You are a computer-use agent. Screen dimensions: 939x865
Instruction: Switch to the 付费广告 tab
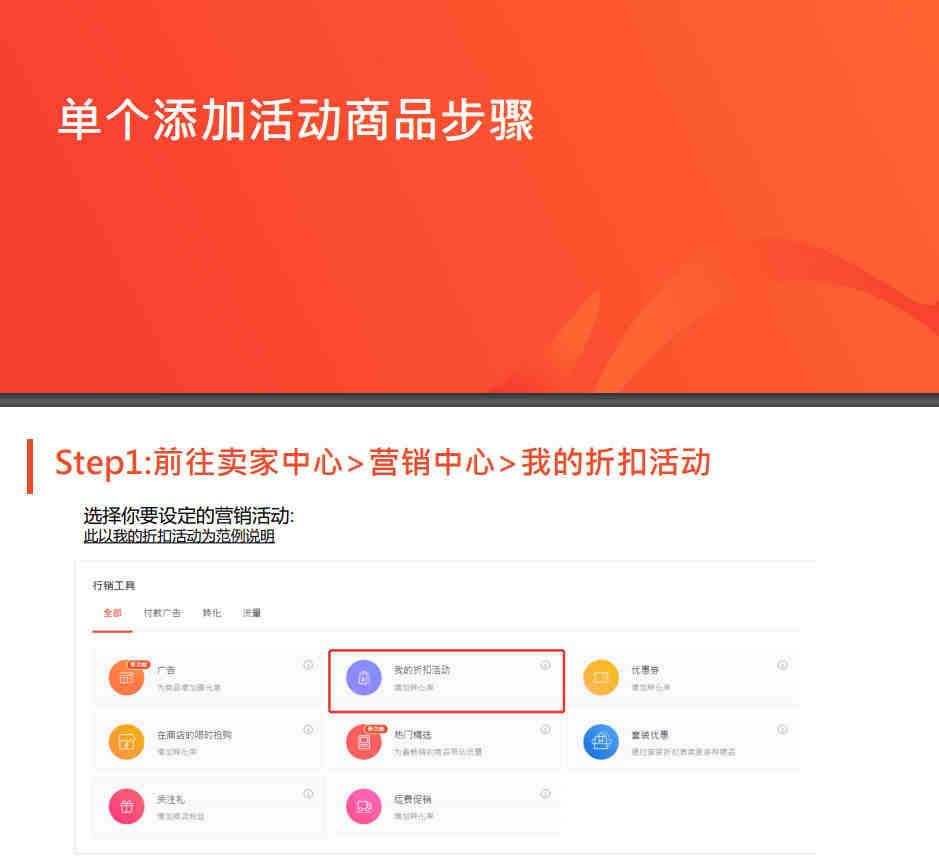tap(162, 613)
